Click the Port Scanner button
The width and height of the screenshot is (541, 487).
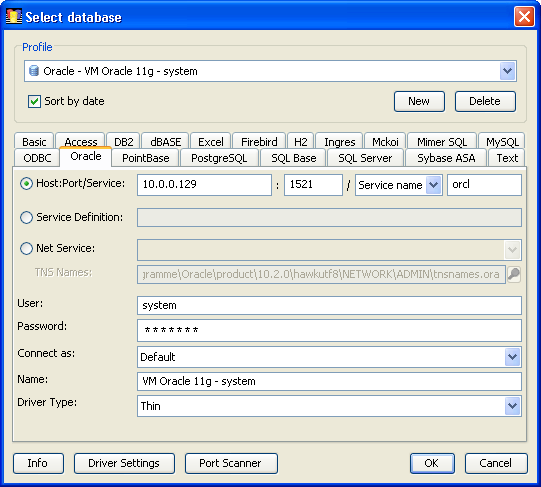click(231, 463)
